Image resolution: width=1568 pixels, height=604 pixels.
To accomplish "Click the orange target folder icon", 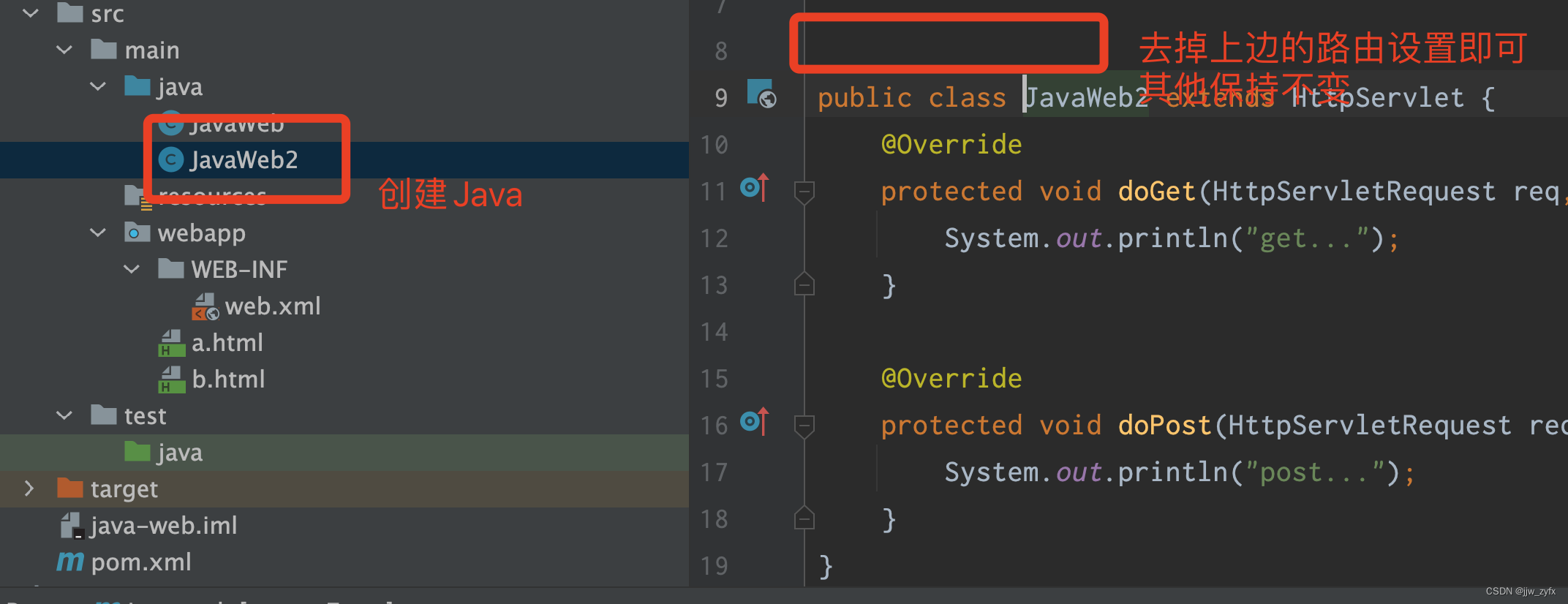I will tap(70, 488).
